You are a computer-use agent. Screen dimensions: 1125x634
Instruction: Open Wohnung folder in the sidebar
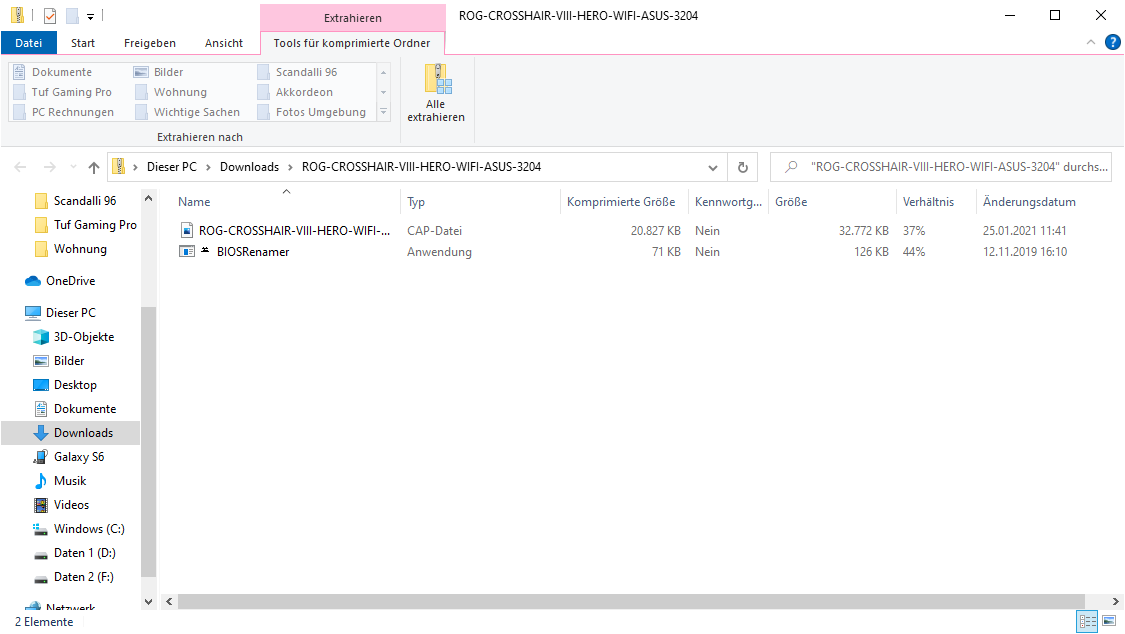pyautogui.click(x=70, y=249)
